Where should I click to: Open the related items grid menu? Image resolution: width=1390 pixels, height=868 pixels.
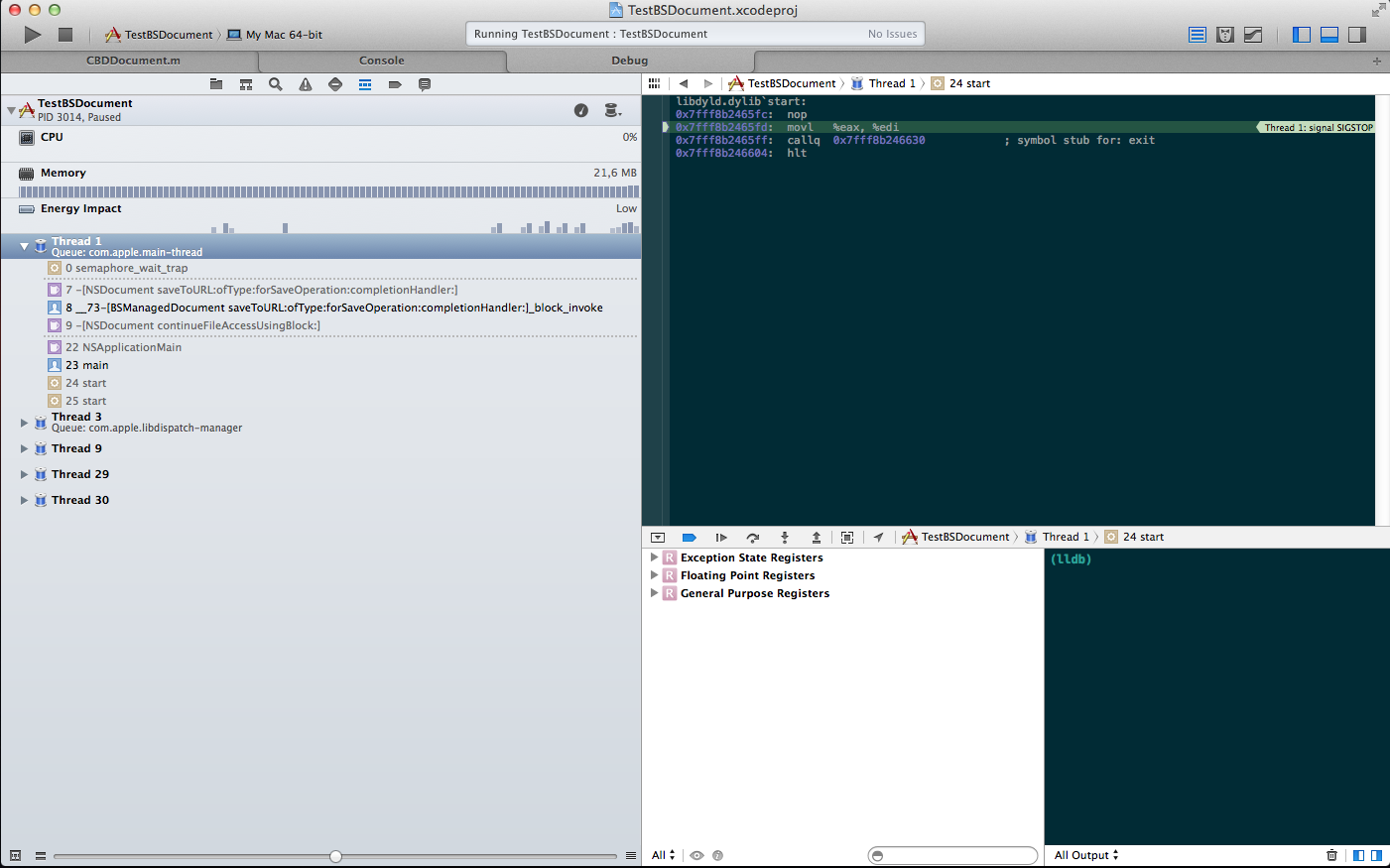(654, 83)
